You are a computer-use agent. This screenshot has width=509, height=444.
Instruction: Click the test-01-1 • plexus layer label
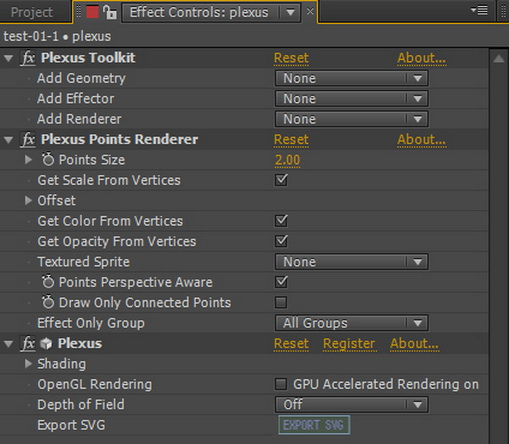(57, 36)
